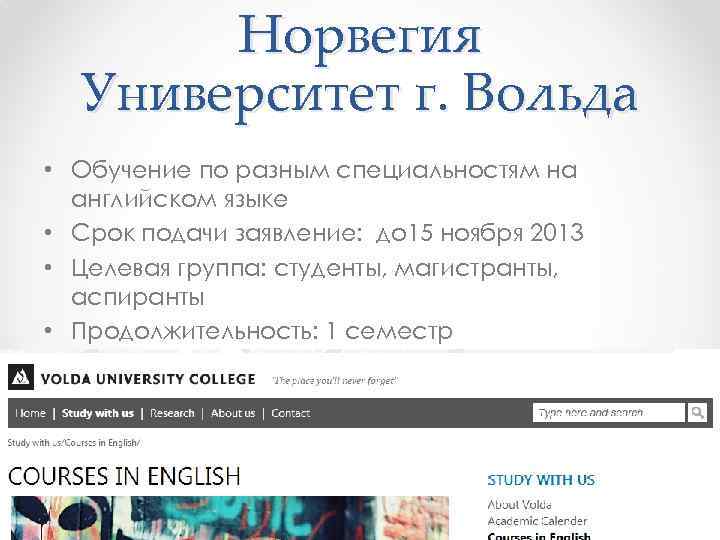Click the COURSES IN ENGLISH page heading
Image resolution: width=720 pixels, height=540 pixels.
[x=124, y=476]
